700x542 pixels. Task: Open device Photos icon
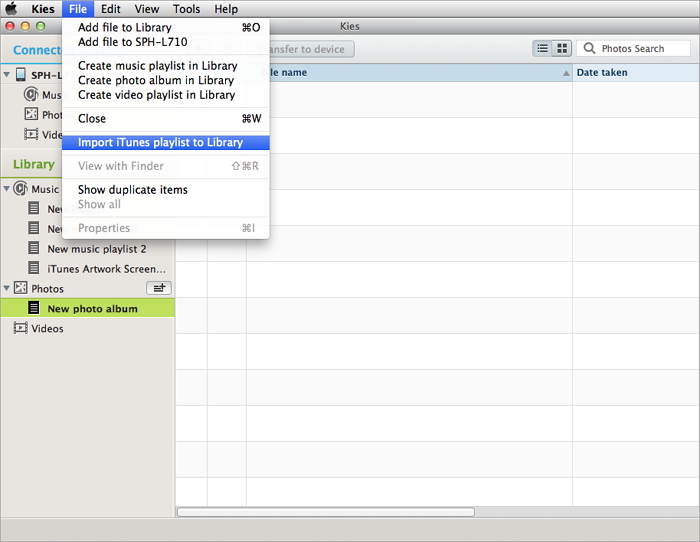pyautogui.click(x=31, y=114)
